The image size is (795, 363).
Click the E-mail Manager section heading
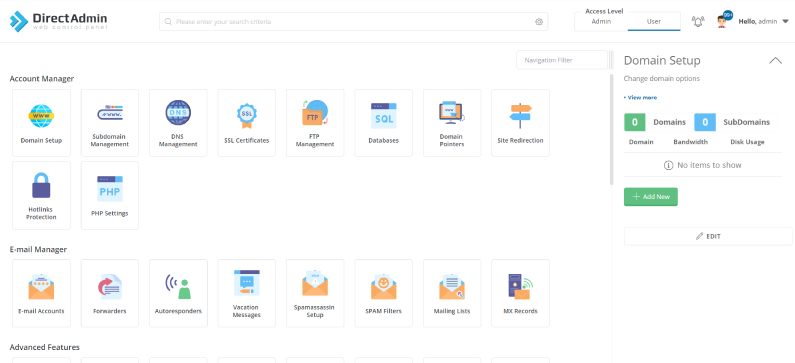pos(38,249)
